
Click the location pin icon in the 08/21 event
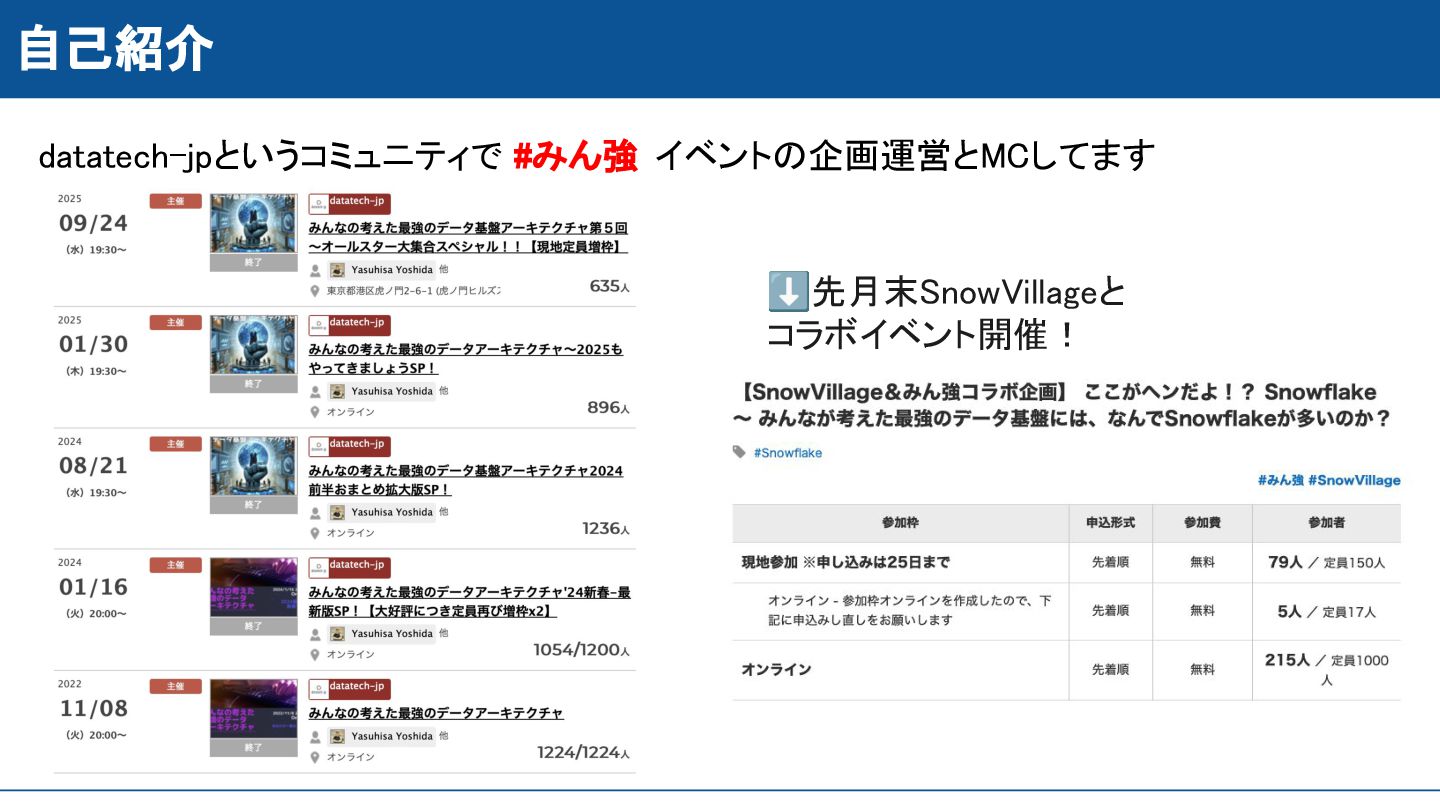pyautogui.click(x=315, y=533)
